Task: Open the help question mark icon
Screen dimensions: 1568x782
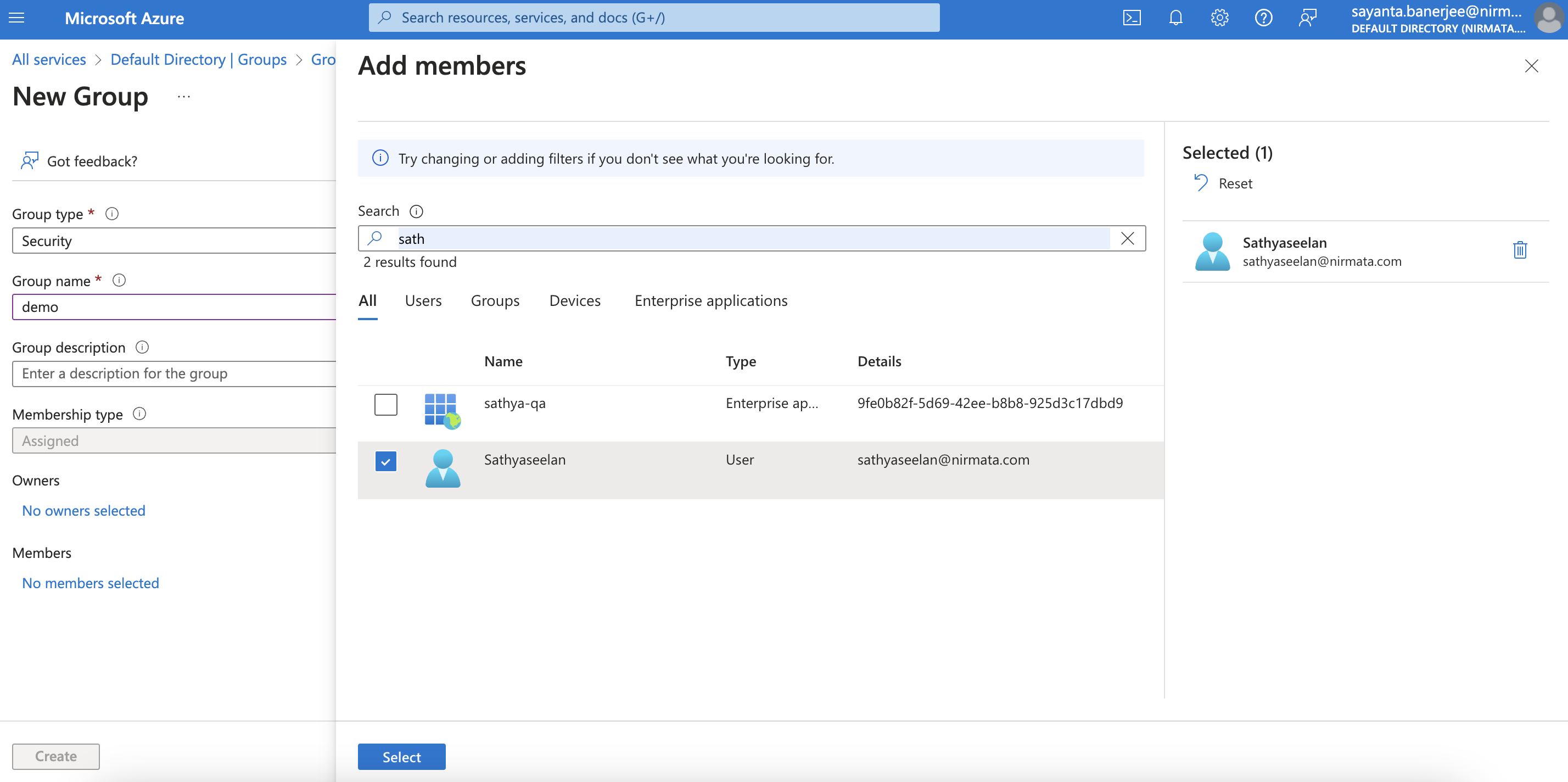Action: click(x=1263, y=18)
